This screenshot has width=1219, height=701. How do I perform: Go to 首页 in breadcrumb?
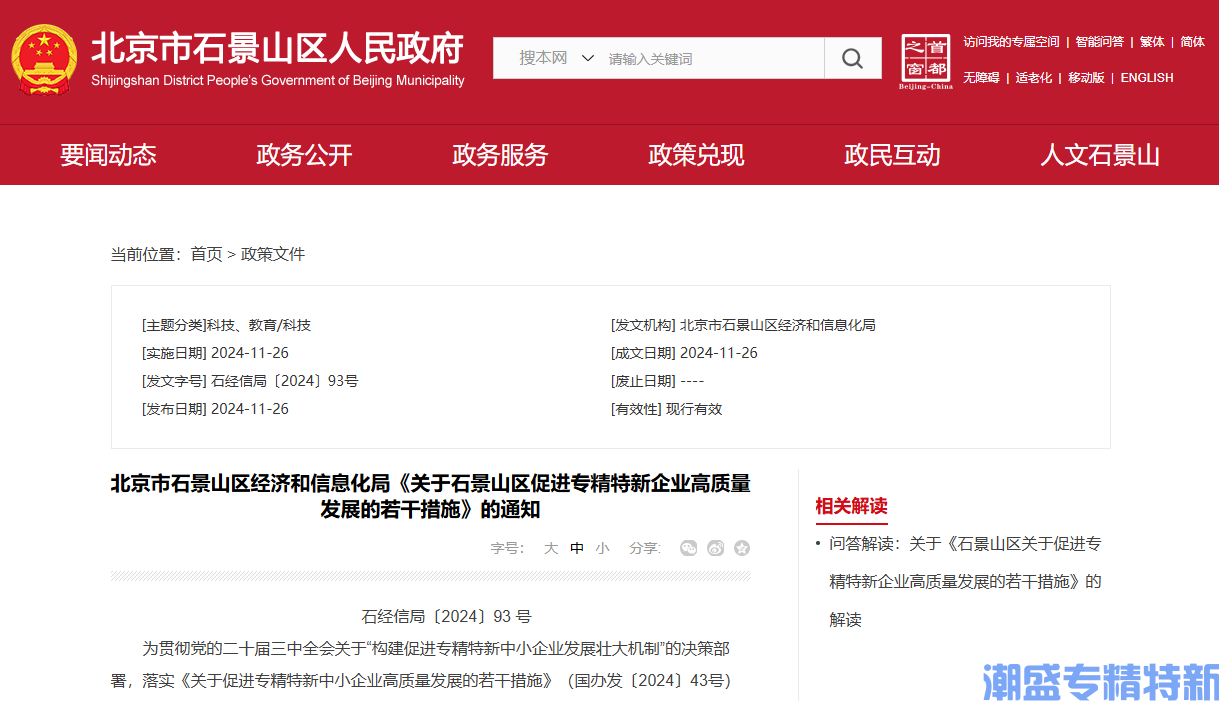pyautogui.click(x=207, y=254)
